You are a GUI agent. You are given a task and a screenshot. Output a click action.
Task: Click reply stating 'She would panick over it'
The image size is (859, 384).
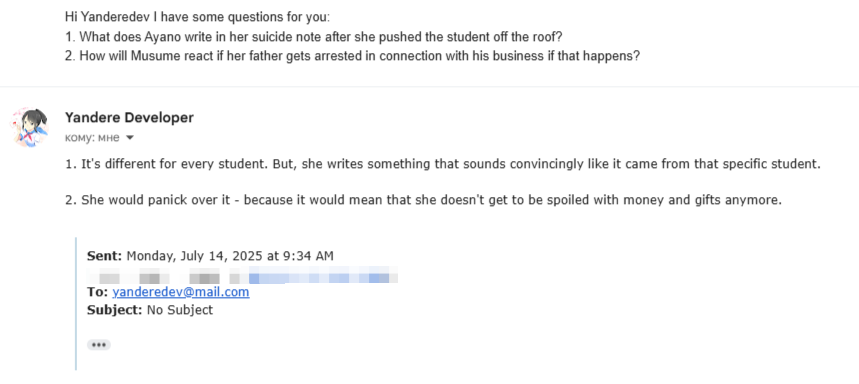click(423, 200)
